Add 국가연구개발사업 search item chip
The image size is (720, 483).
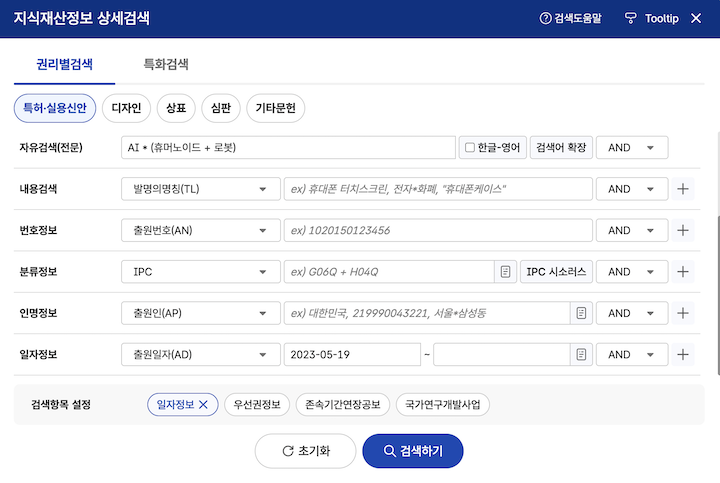[443, 404]
